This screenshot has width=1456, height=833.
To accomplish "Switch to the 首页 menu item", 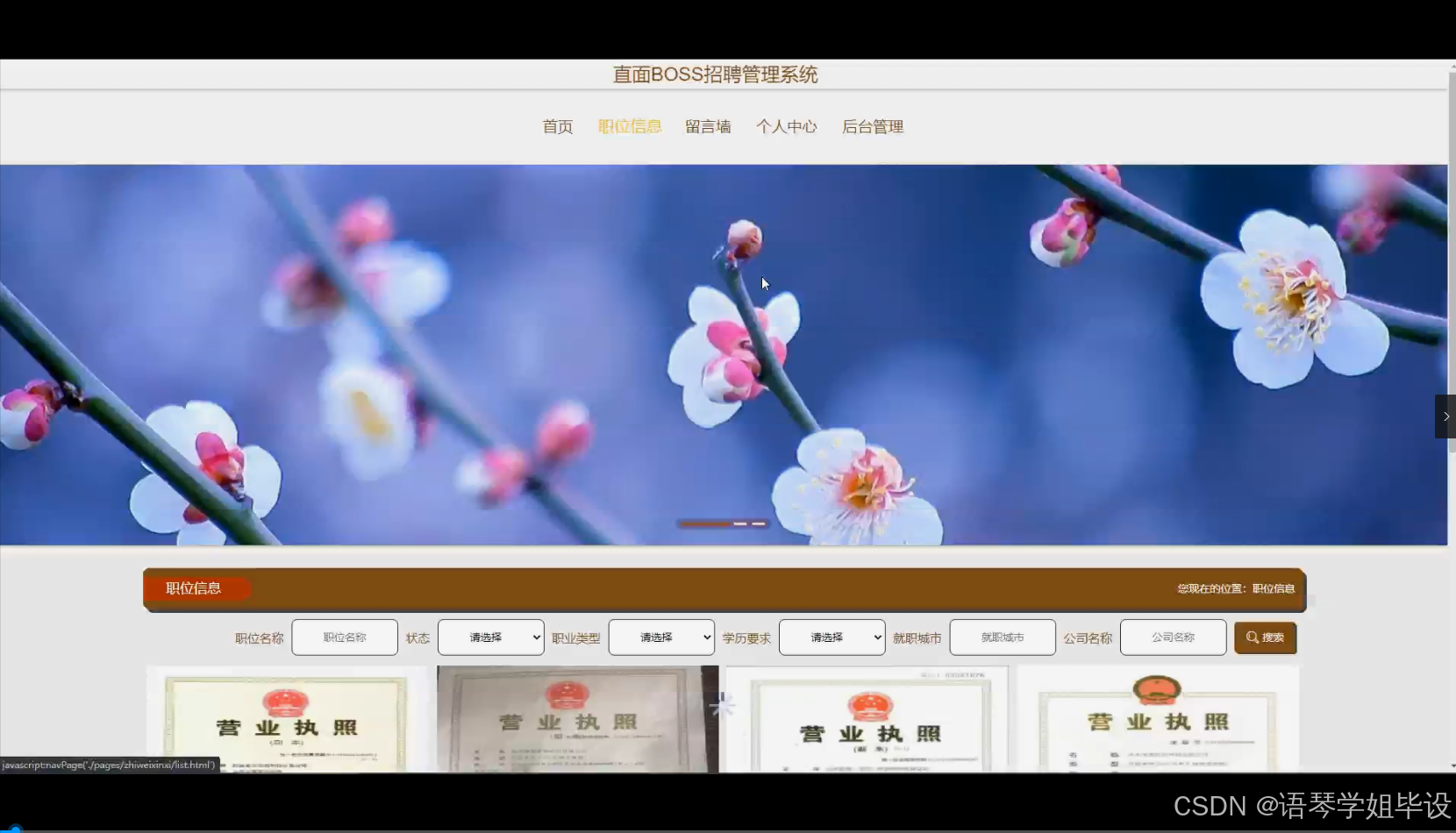I will click(557, 126).
